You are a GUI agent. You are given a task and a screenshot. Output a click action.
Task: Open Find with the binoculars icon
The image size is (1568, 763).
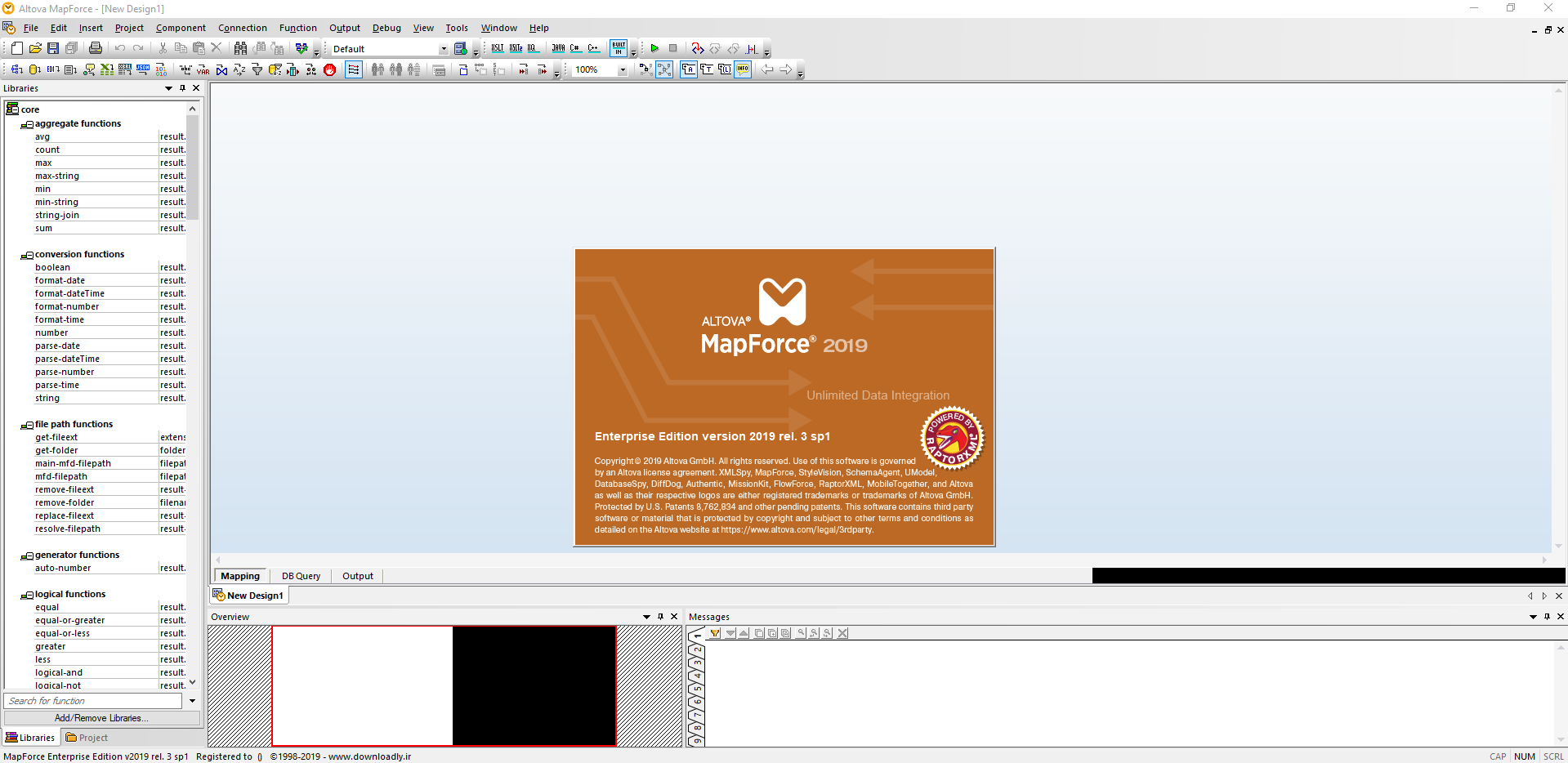point(240,48)
